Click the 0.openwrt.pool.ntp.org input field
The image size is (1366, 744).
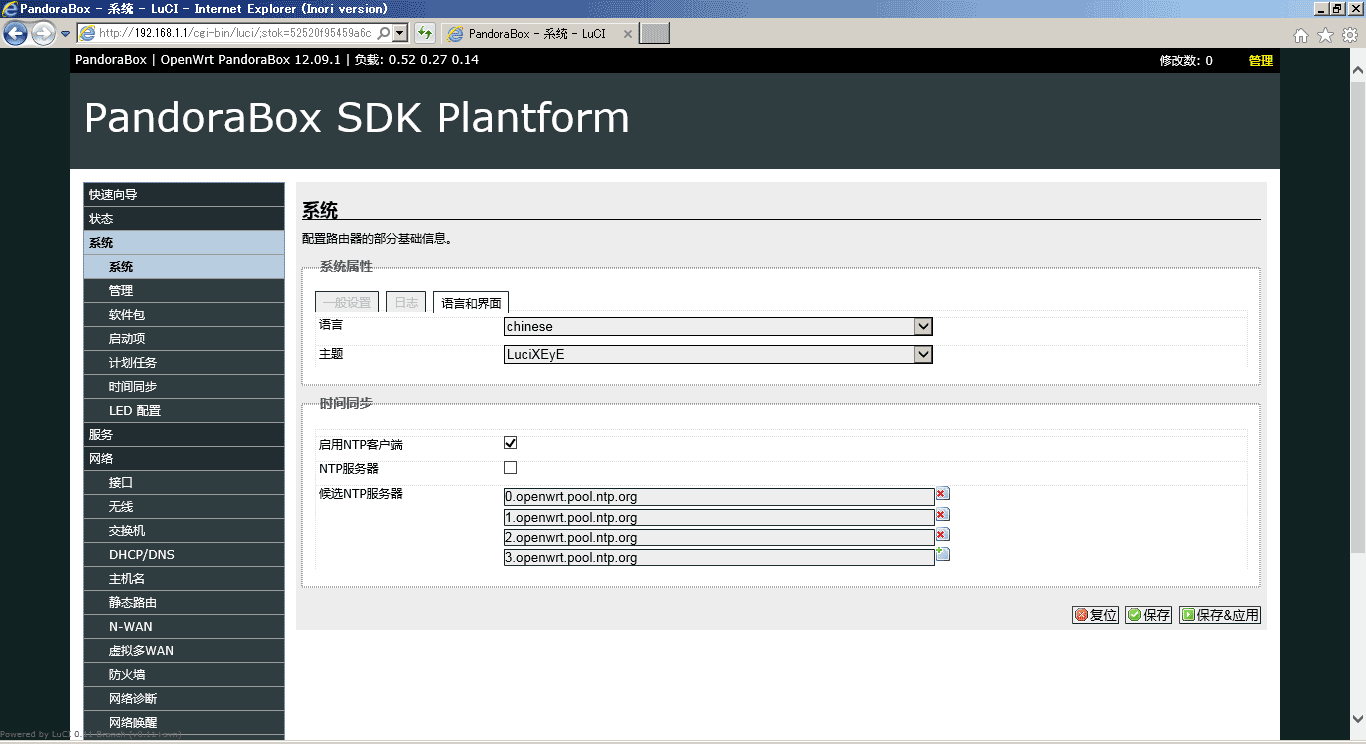pyautogui.click(x=719, y=497)
